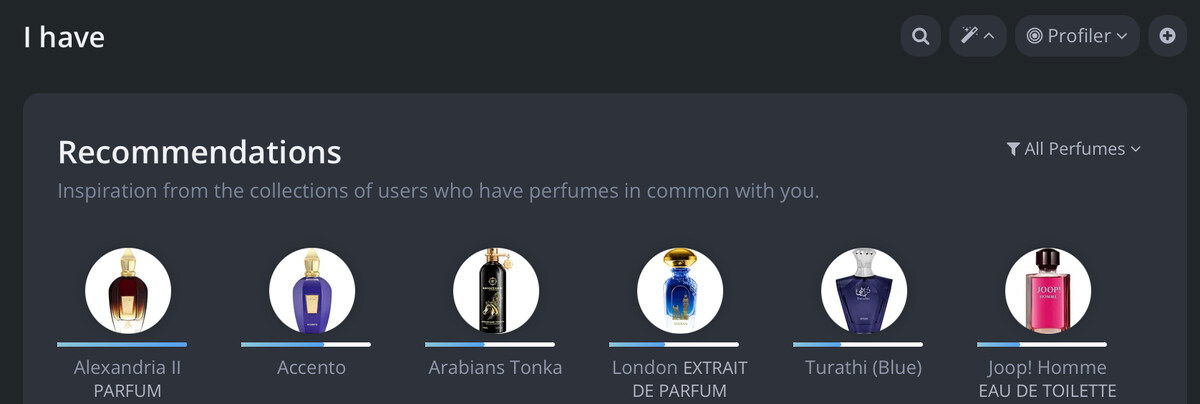This screenshot has height=404, width=1200.
Task: Click the match bar under Alexandria II
Action: (122, 345)
